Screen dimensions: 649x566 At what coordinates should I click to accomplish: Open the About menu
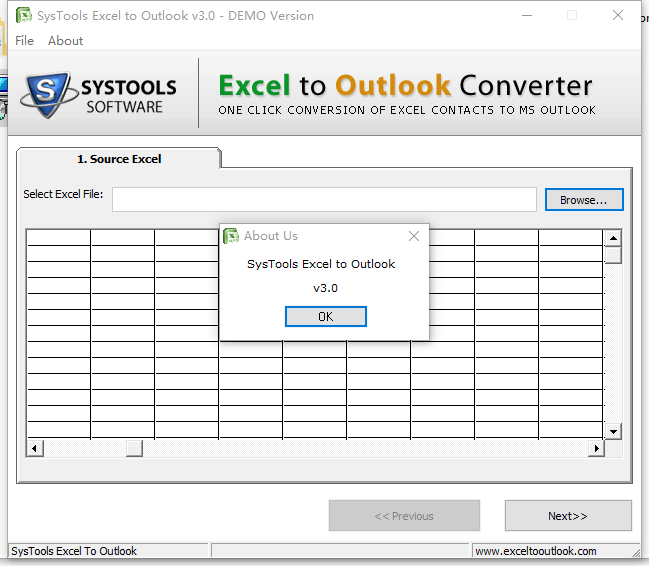tap(65, 41)
